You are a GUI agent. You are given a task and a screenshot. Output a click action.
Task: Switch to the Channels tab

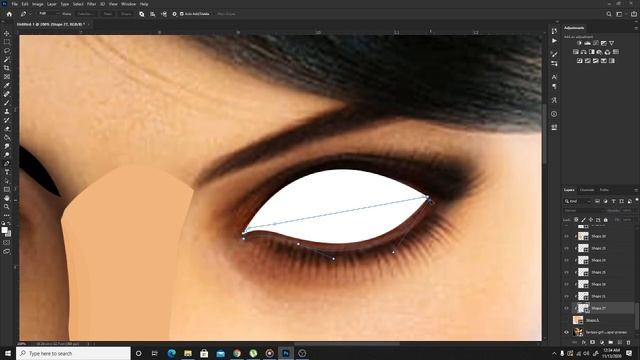click(x=587, y=190)
